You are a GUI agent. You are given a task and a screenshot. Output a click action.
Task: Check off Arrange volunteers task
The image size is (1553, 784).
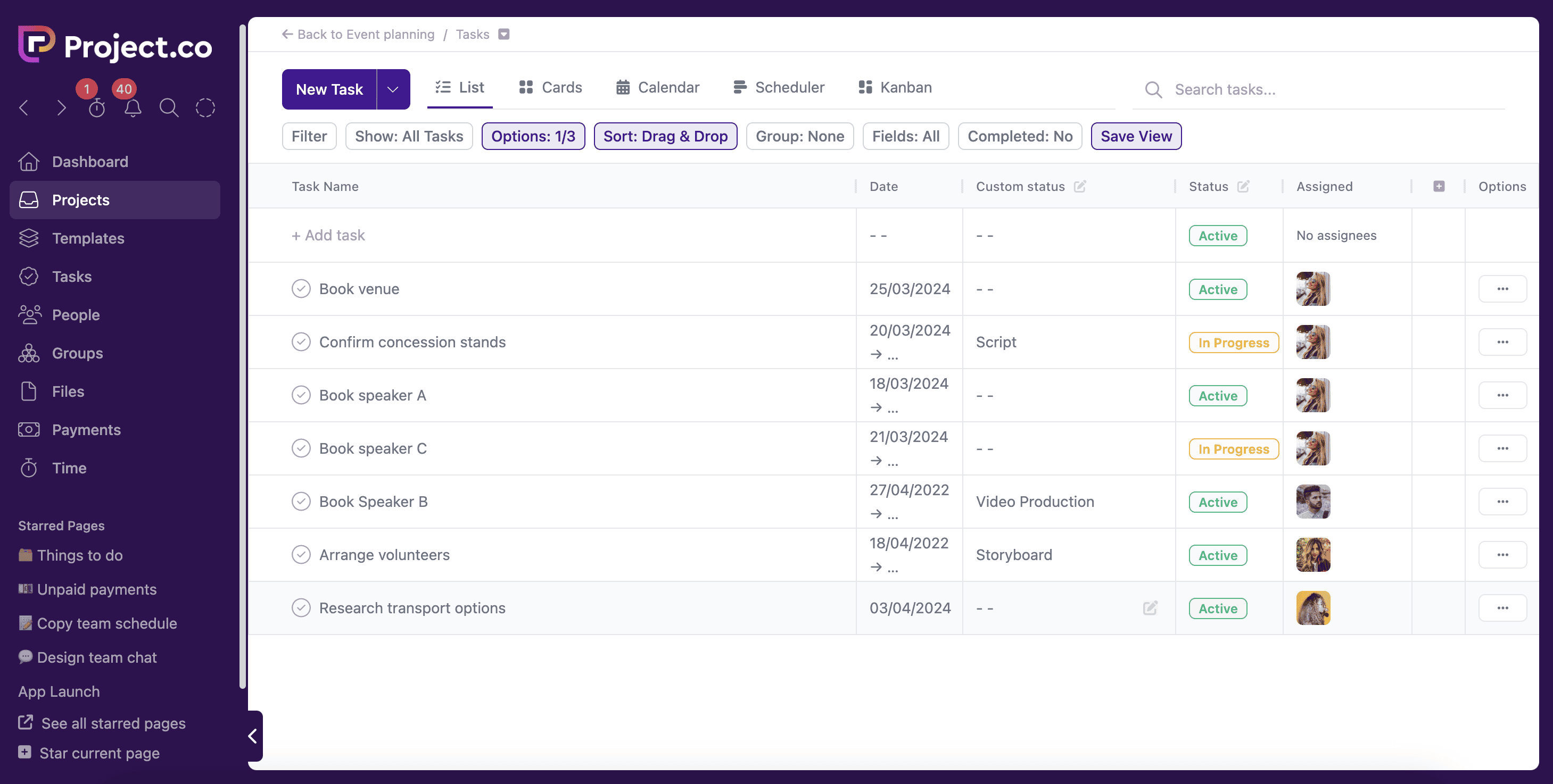(301, 554)
